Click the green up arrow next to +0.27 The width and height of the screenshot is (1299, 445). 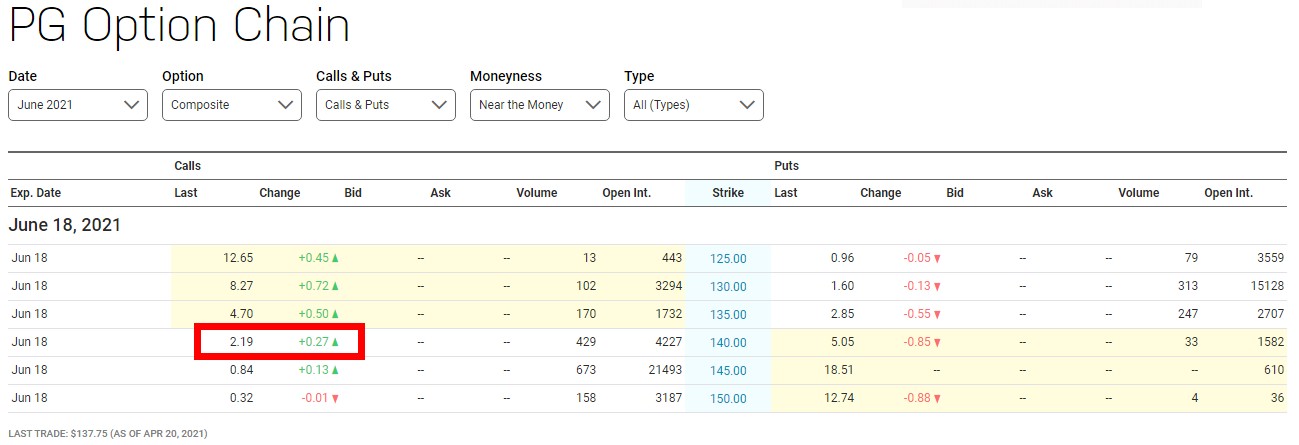pos(335,342)
